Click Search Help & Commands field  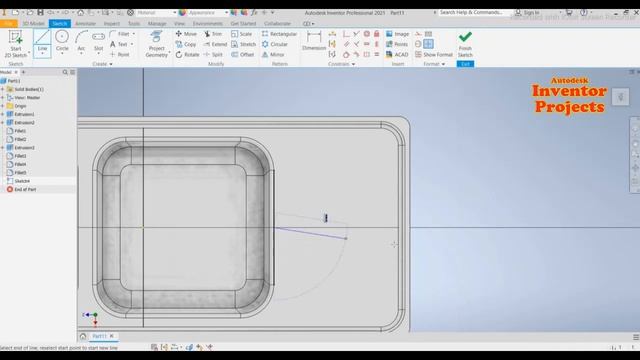(x=471, y=13)
